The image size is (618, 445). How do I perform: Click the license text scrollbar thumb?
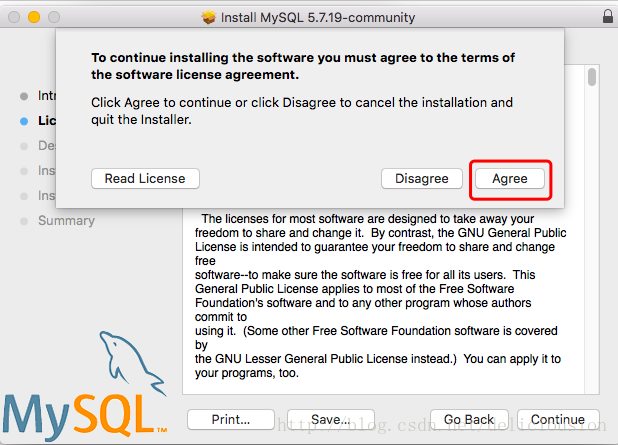coord(592,77)
